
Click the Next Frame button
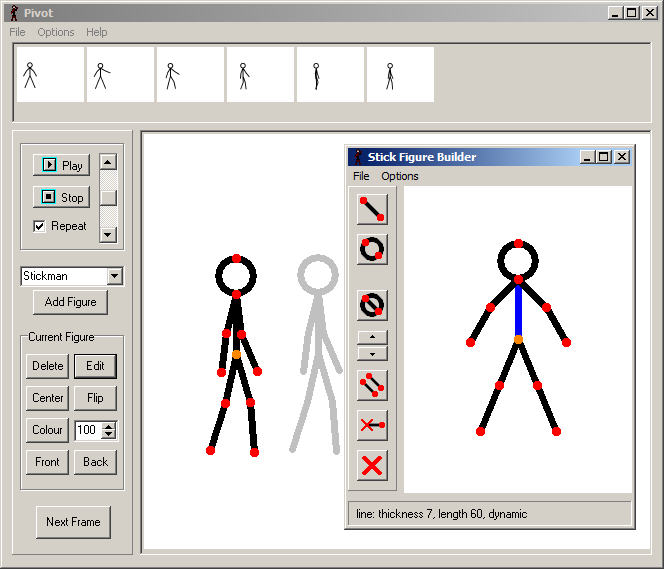pos(73,522)
